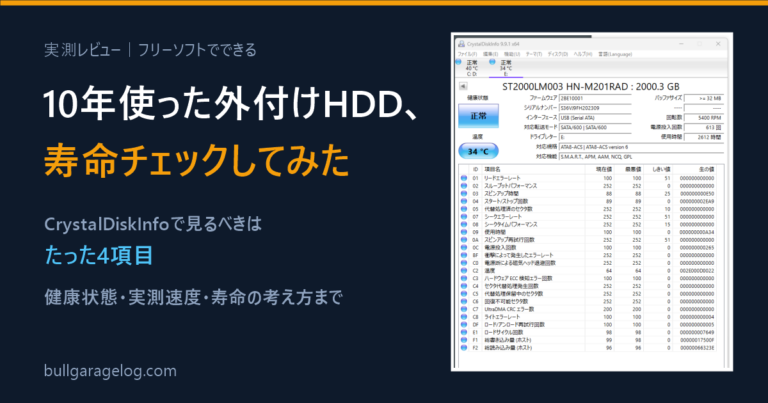768x403 pixels.
Task: Click the CrystalDiskInfo app icon in title bar
Action: click(x=461, y=44)
